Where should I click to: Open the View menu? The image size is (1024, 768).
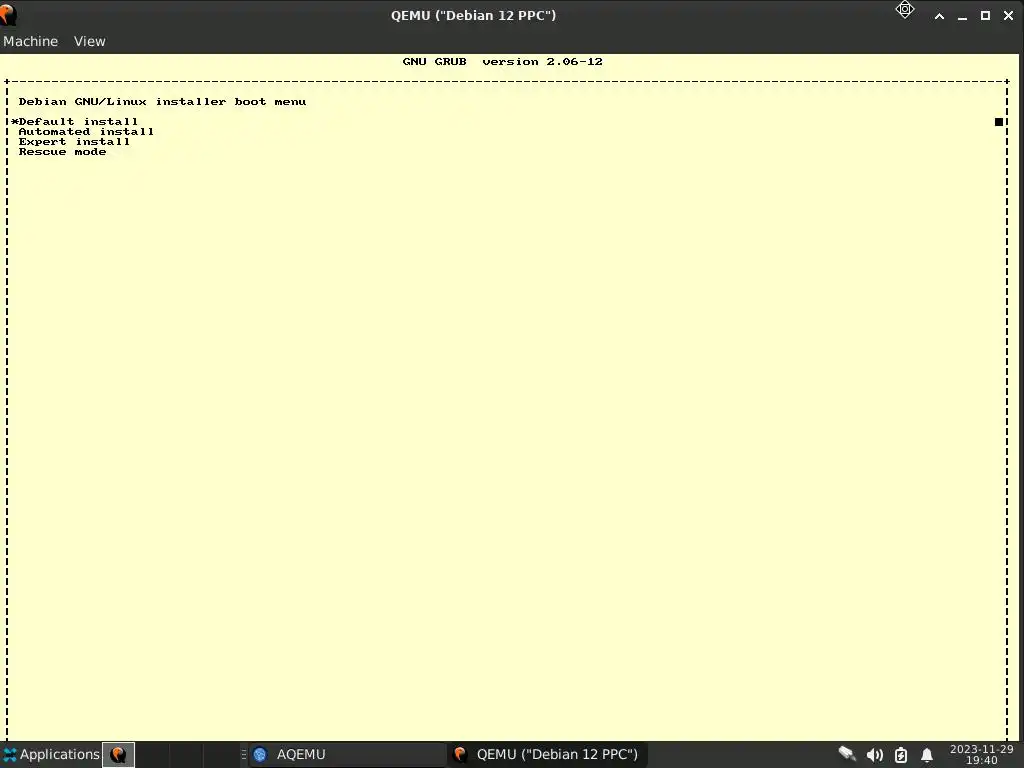click(x=89, y=41)
